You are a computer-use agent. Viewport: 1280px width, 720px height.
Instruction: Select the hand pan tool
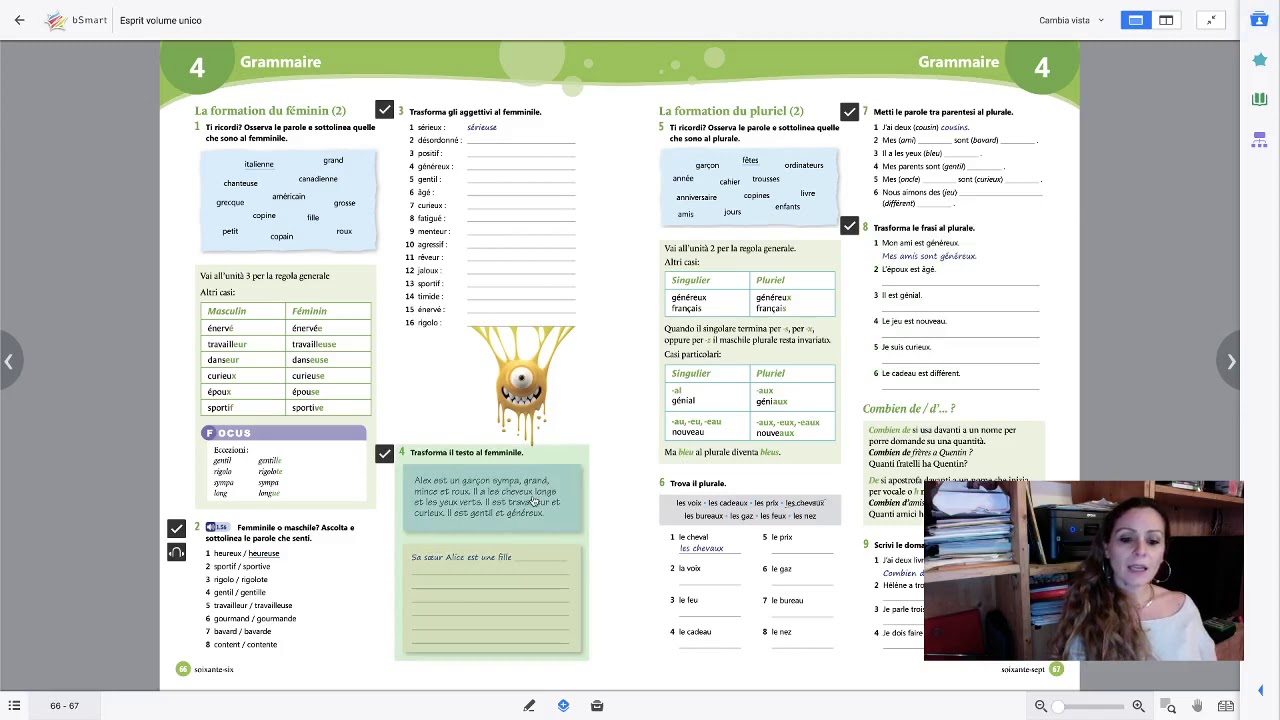(x=1197, y=706)
